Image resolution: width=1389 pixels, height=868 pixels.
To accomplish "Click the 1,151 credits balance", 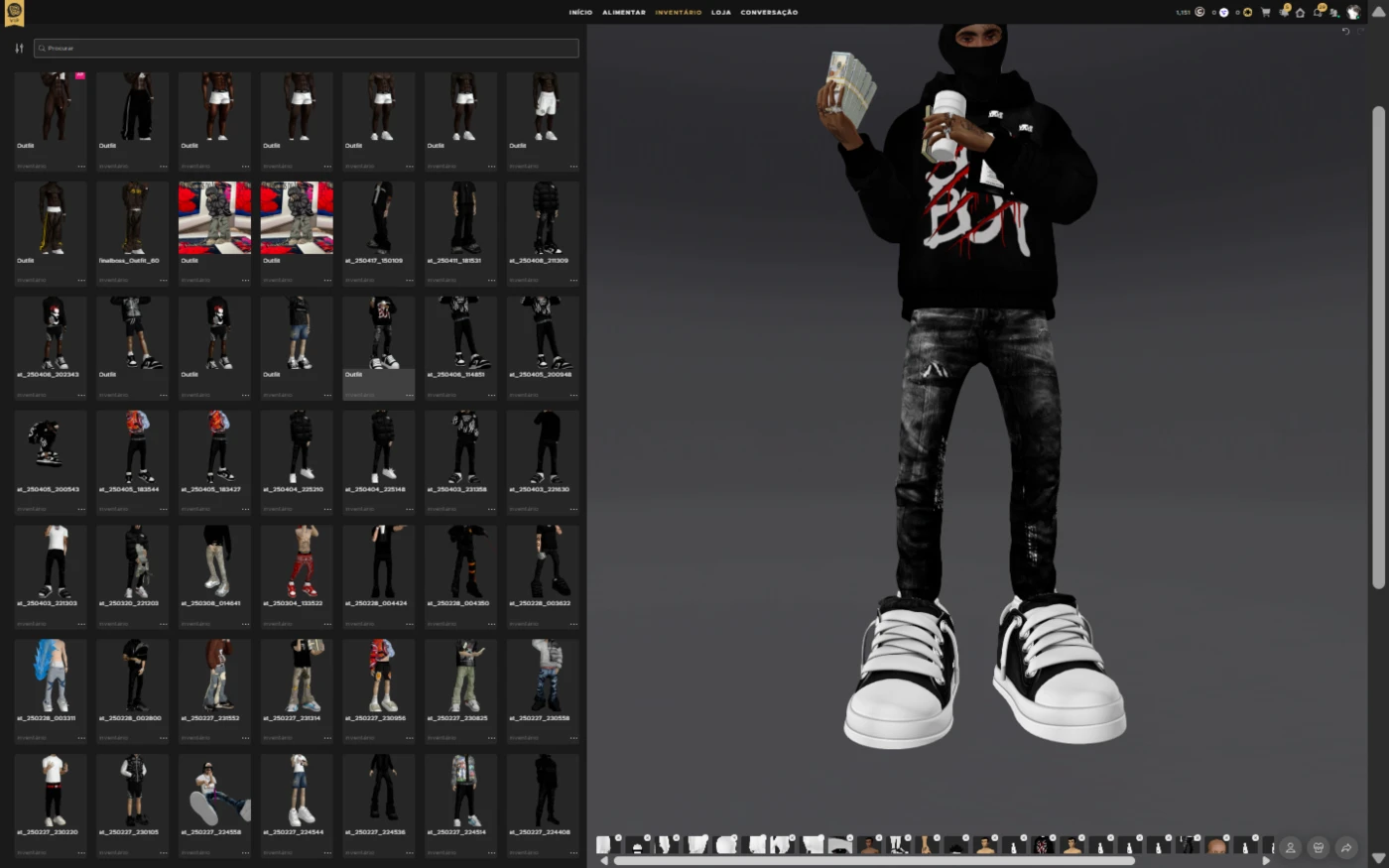I will [1183, 13].
